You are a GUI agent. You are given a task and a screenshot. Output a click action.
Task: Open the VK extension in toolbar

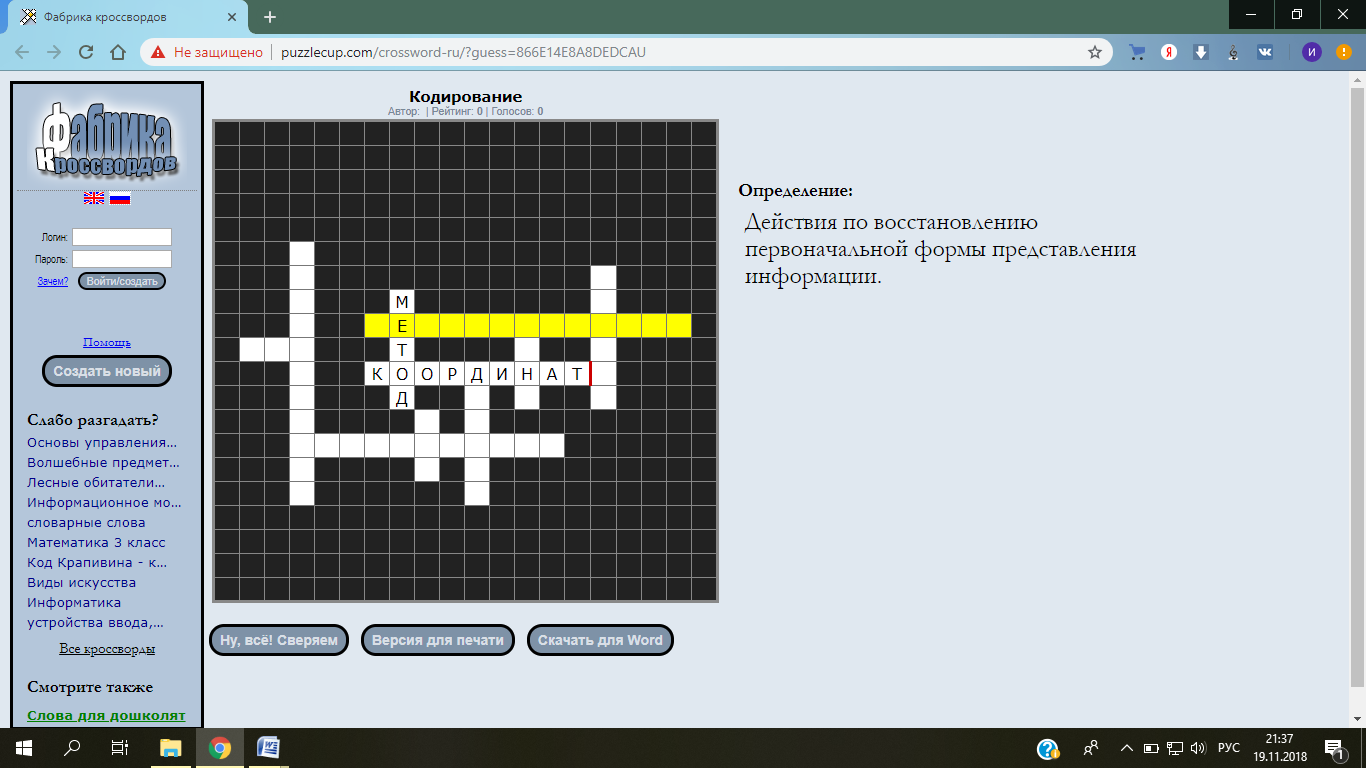[1265, 52]
